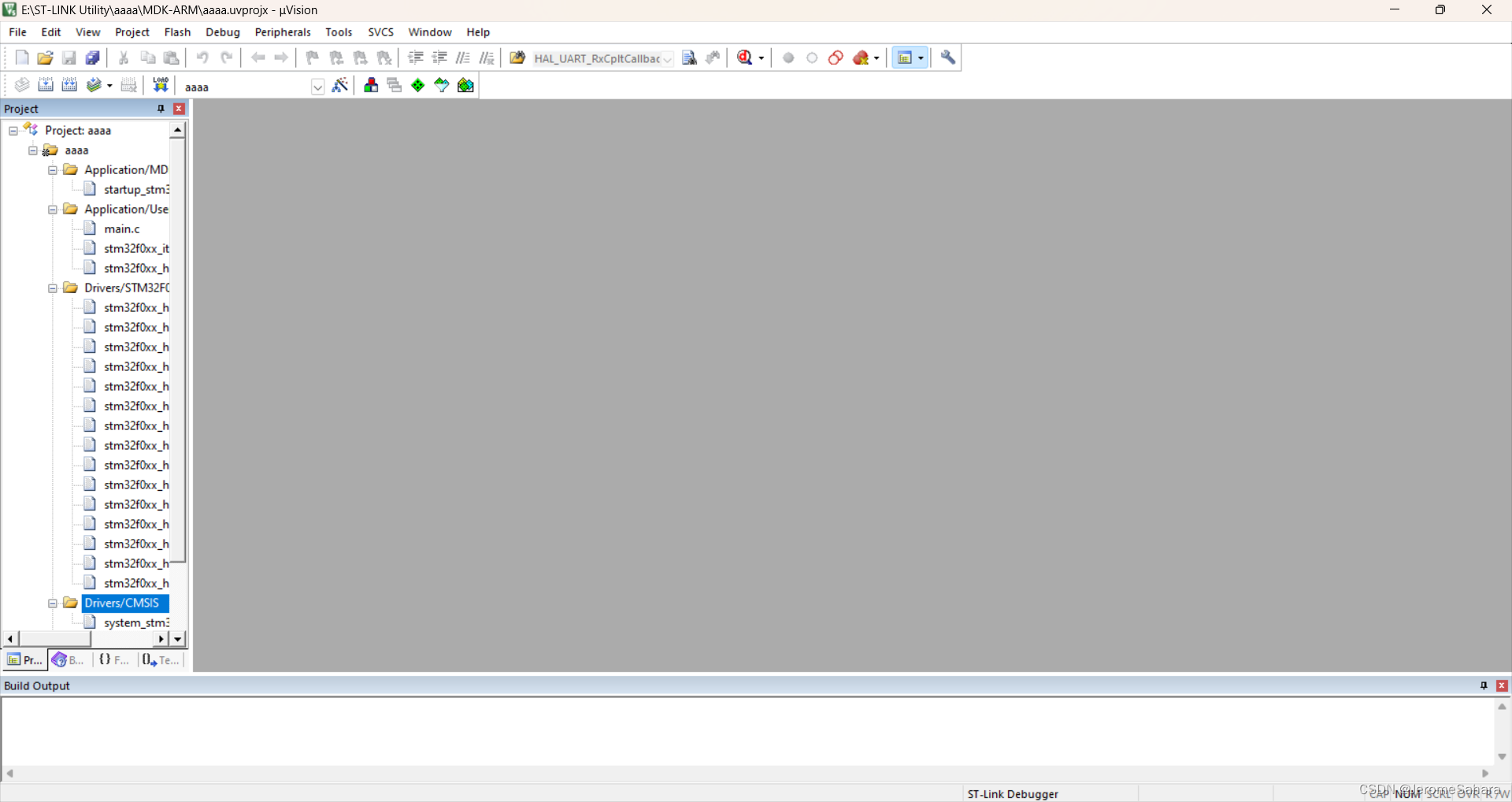Save all files with the multi-disk icon
1512x802 pixels.
(93, 58)
